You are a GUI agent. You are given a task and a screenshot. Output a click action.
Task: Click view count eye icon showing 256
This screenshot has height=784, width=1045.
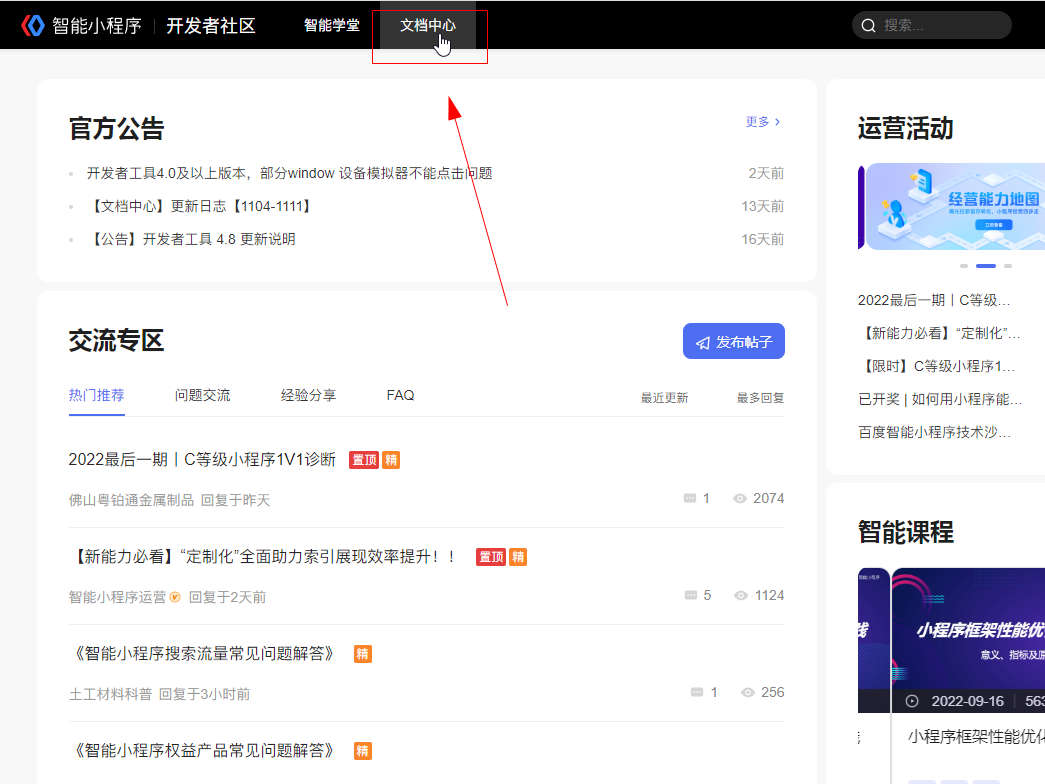click(748, 692)
